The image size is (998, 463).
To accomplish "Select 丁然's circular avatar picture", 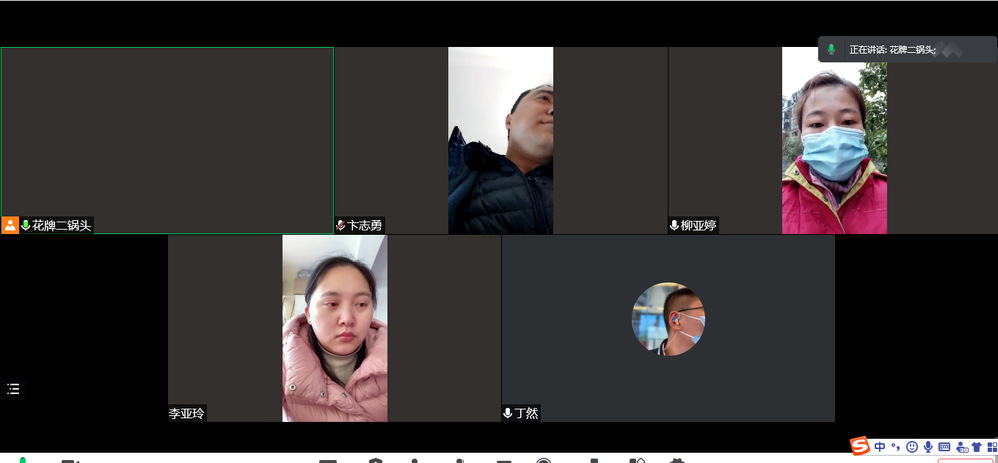I will tap(668, 319).
